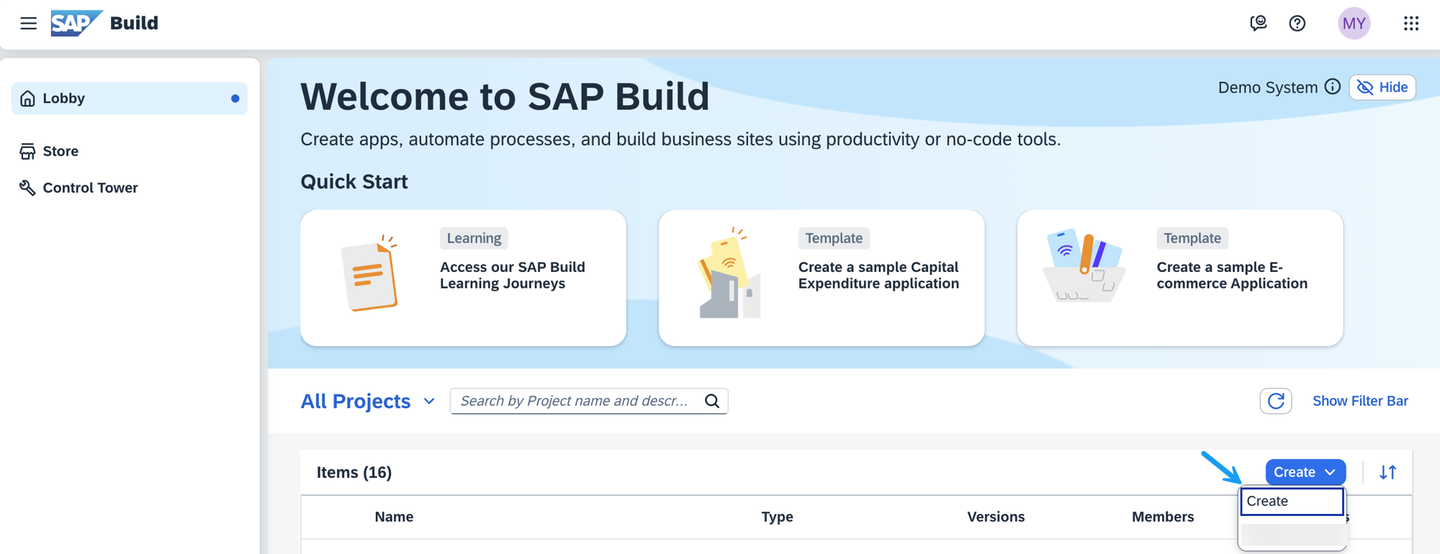
Task: Click the Members column header
Action: pos(1163,517)
